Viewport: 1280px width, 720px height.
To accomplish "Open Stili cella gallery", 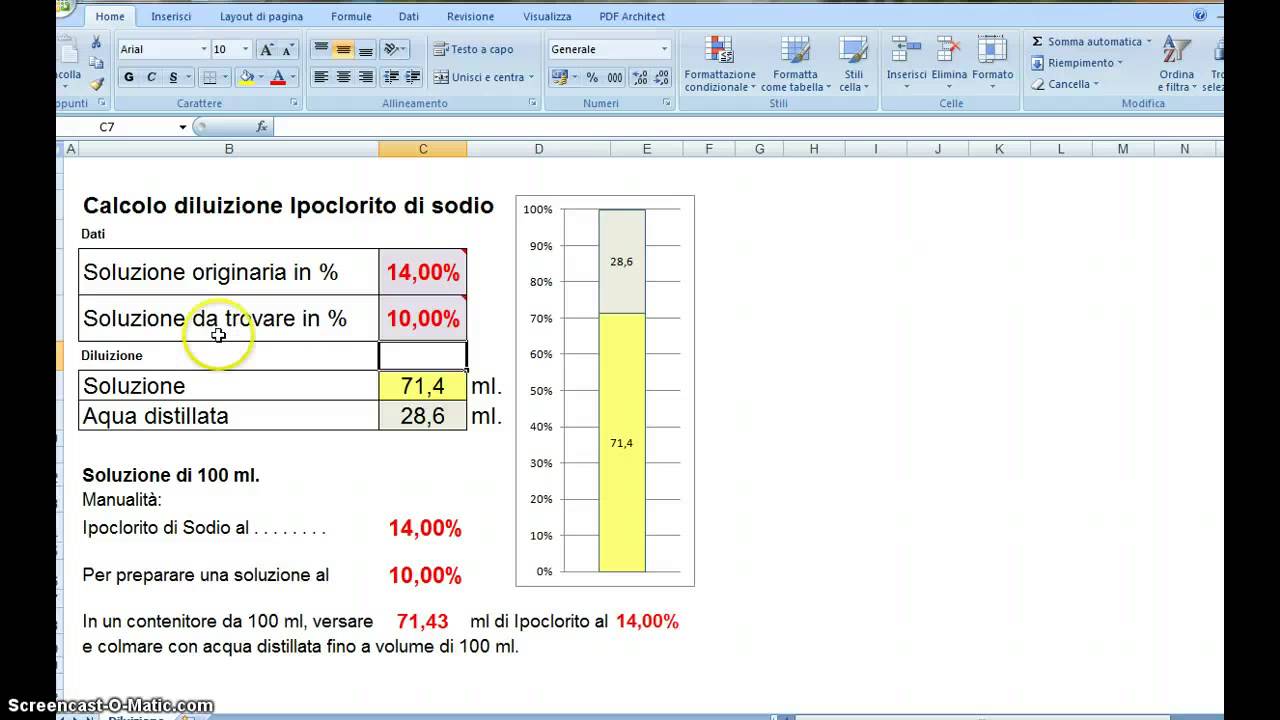I will coord(853,64).
